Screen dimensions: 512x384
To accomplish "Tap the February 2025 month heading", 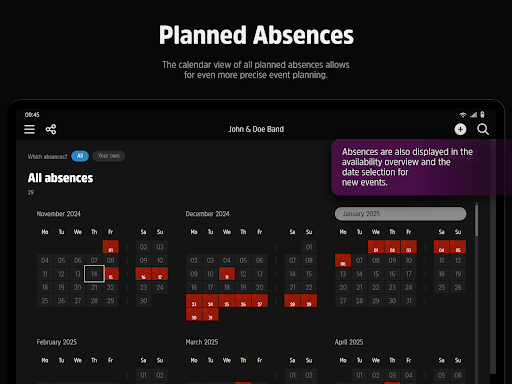I will 57,342.
